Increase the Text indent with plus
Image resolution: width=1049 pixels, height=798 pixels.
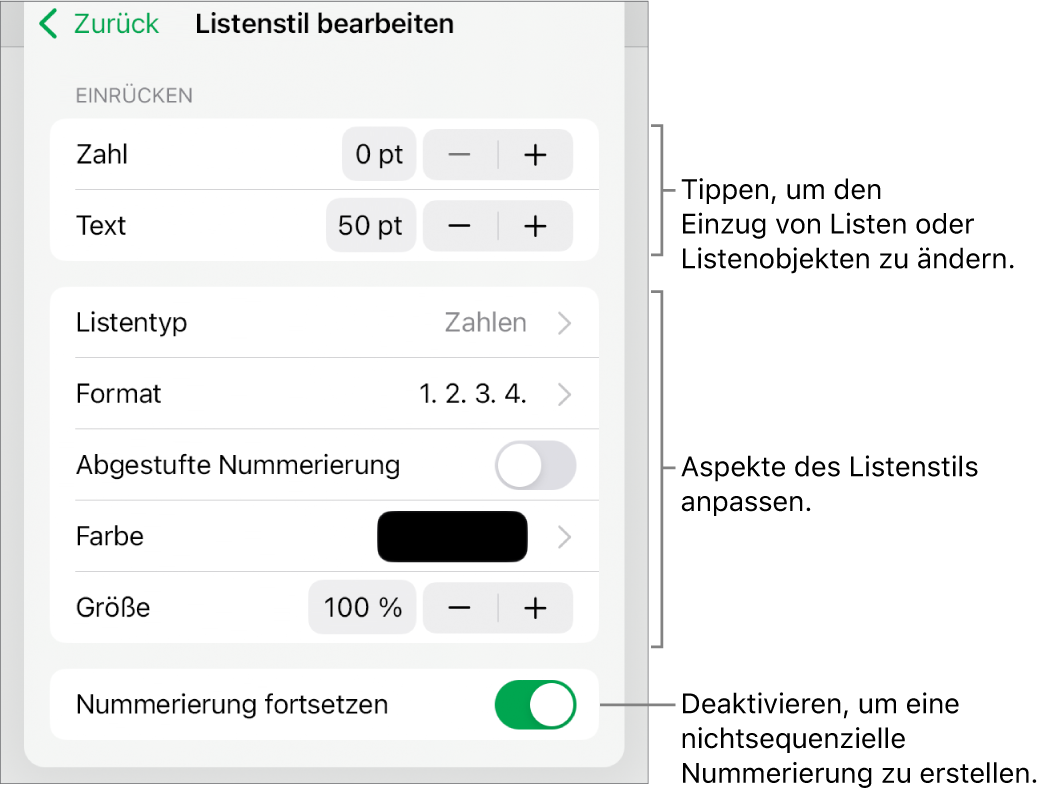pos(536,226)
